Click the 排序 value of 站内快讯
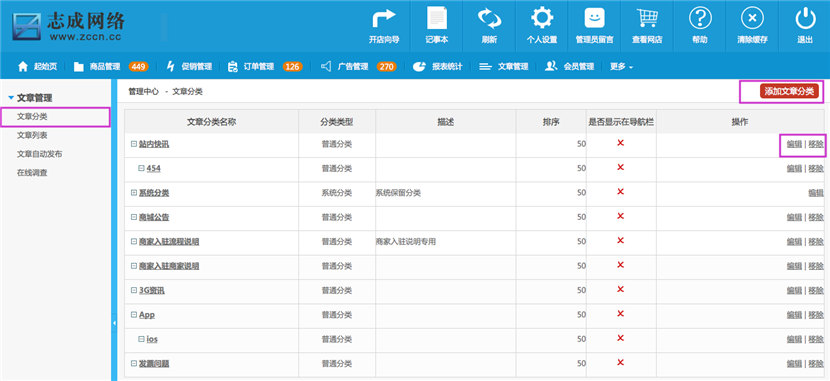Viewport: 830px width, 381px height. pos(581,144)
